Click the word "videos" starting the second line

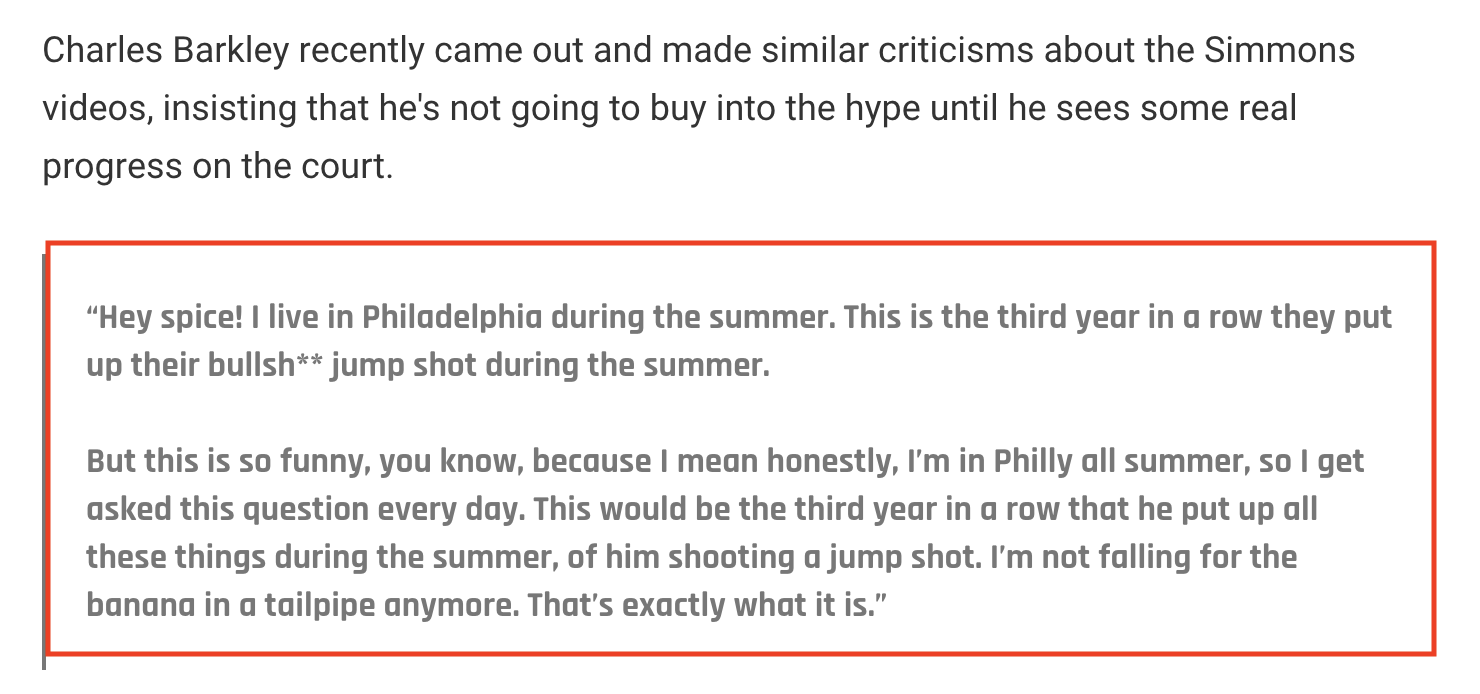tap(96, 108)
